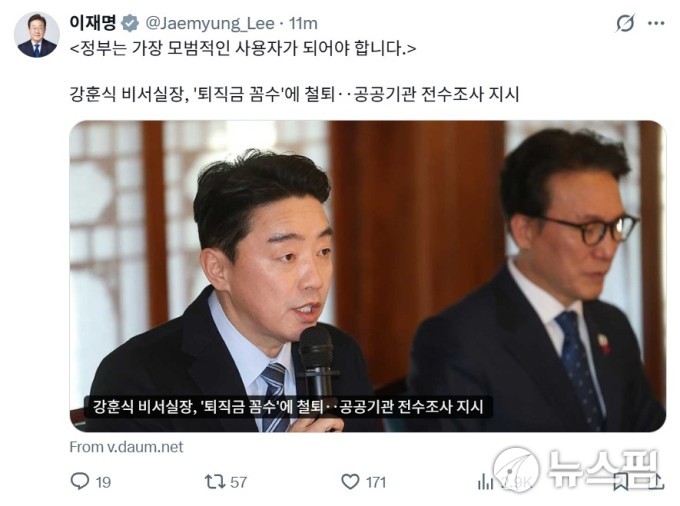Click the share upload icon
Image resolution: width=680 pixels, height=506 pixels.
[x=657, y=481]
